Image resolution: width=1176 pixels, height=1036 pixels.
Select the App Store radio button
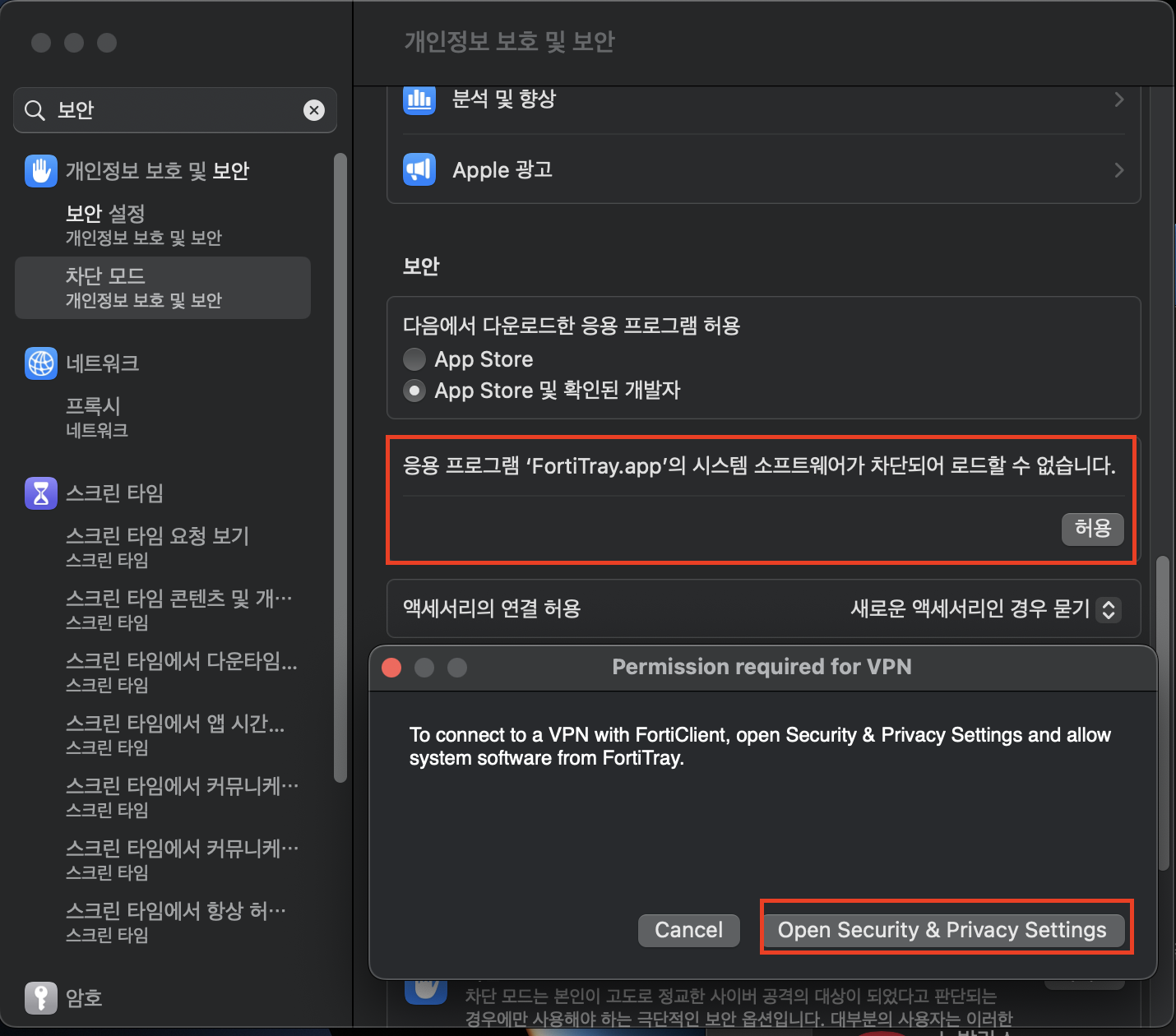pyautogui.click(x=414, y=359)
